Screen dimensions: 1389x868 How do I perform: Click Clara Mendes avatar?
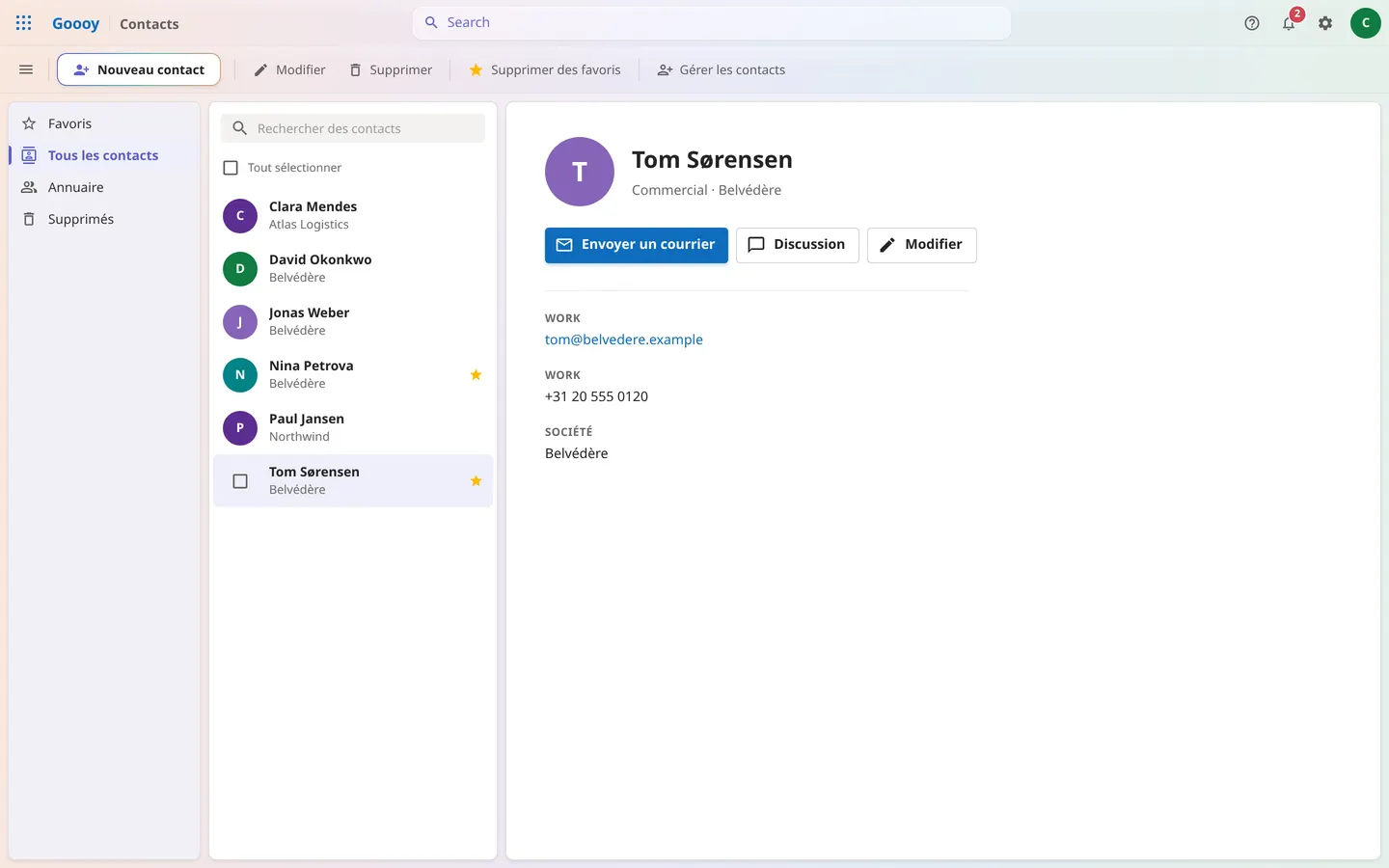240,215
